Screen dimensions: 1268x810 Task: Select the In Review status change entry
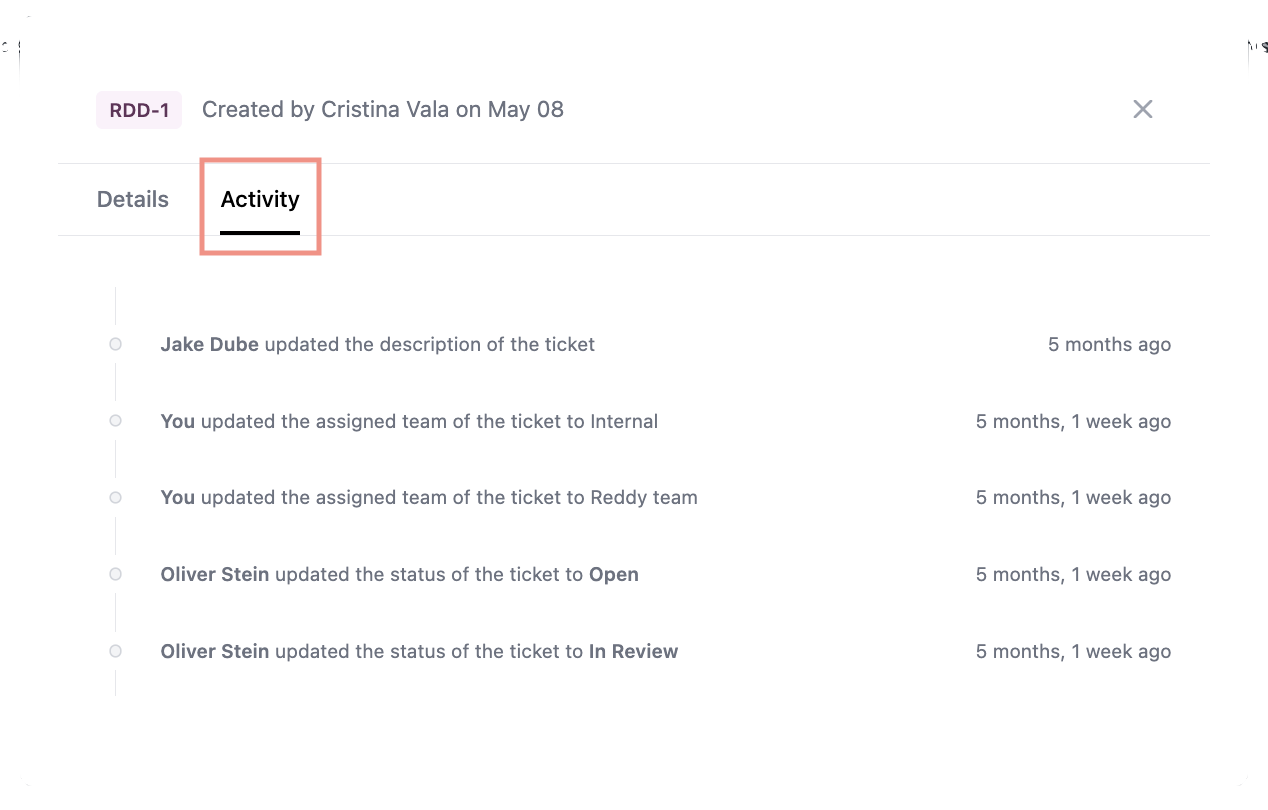click(x=420, y=651)
